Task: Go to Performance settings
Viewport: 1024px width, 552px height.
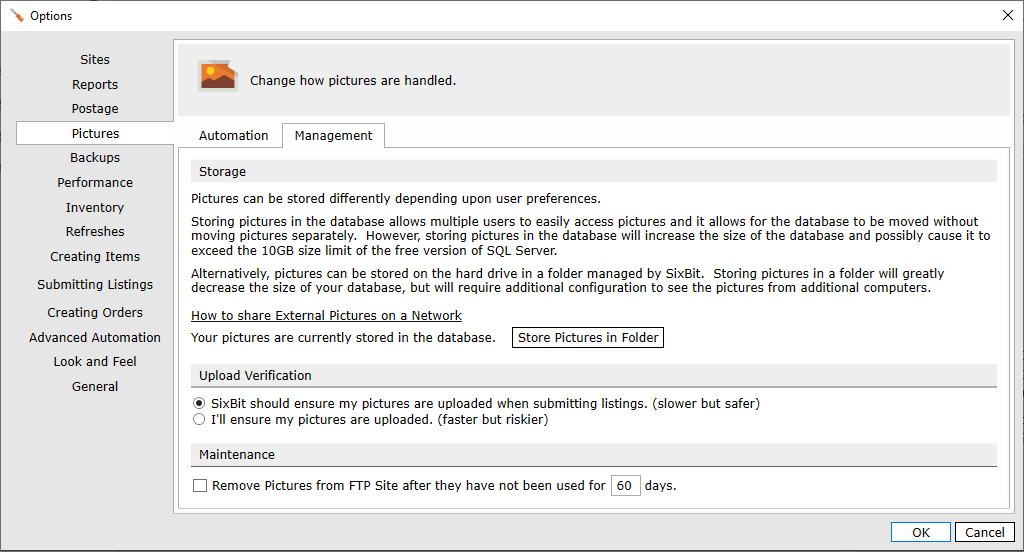Action: pos(95,182)
